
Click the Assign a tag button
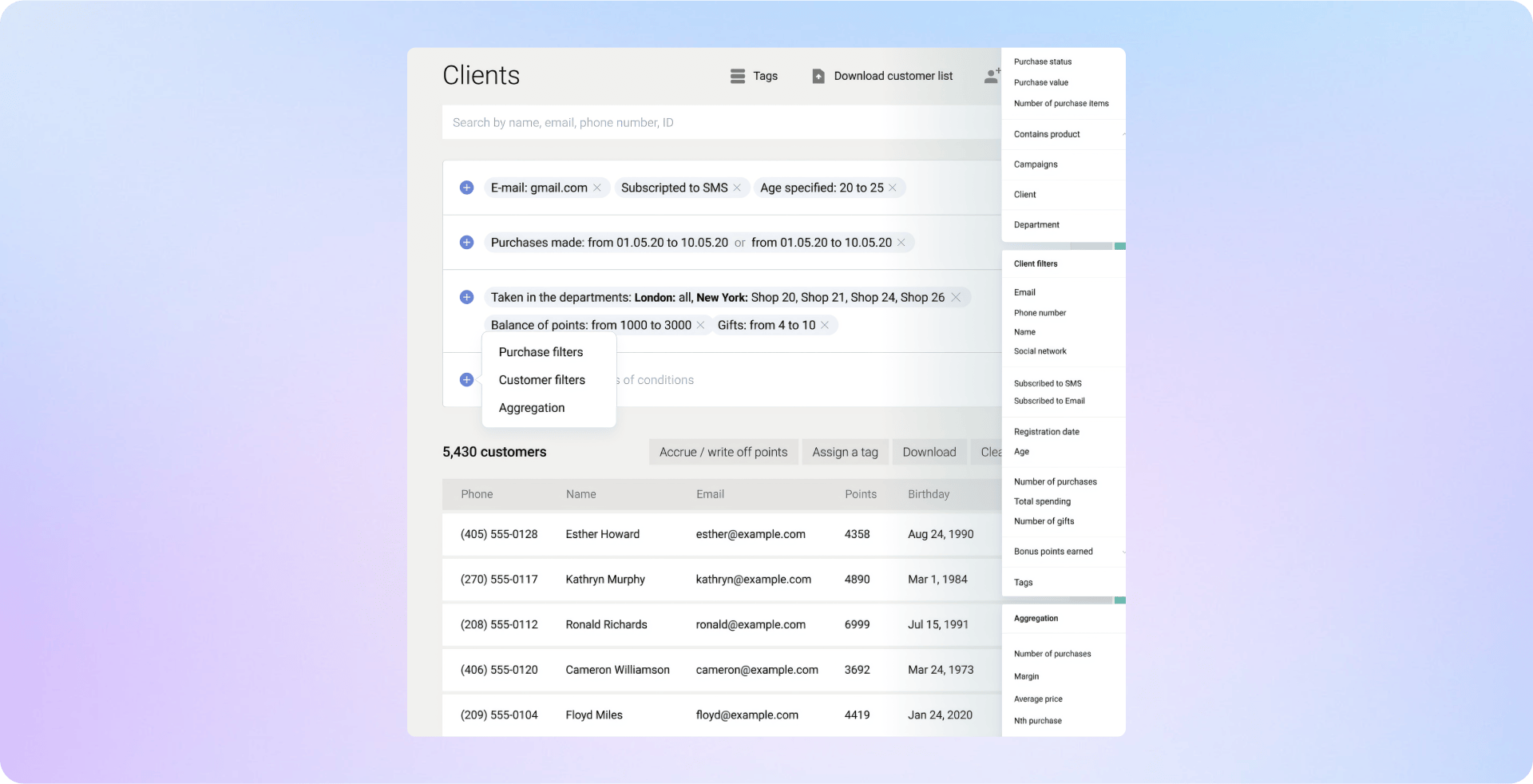tap(845, 452)
